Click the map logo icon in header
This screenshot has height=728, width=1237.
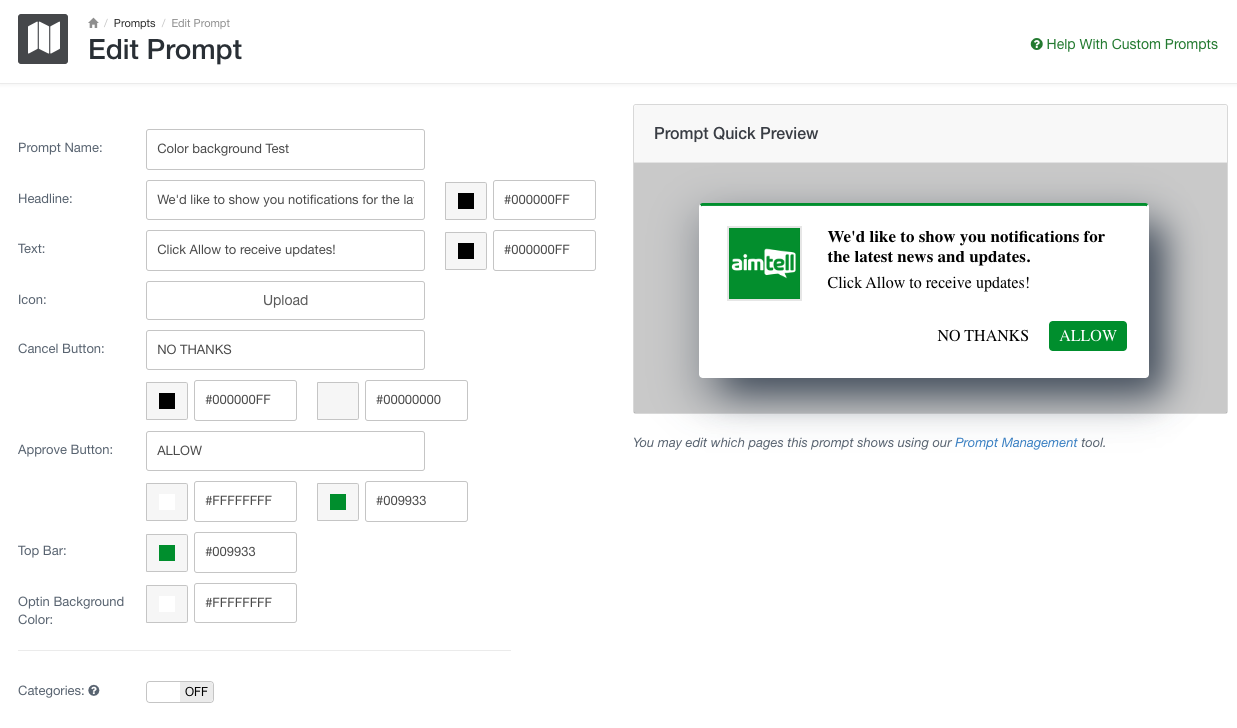[43, 39]
